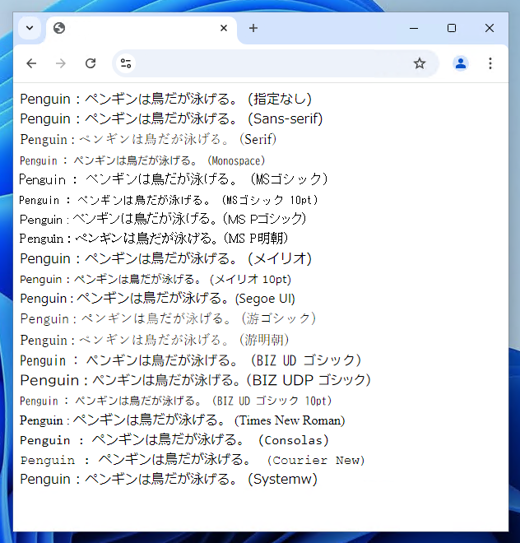Open the tab search dropdown
The width and height of the screenshot is (520, 543).
click(x=30, y=28)
